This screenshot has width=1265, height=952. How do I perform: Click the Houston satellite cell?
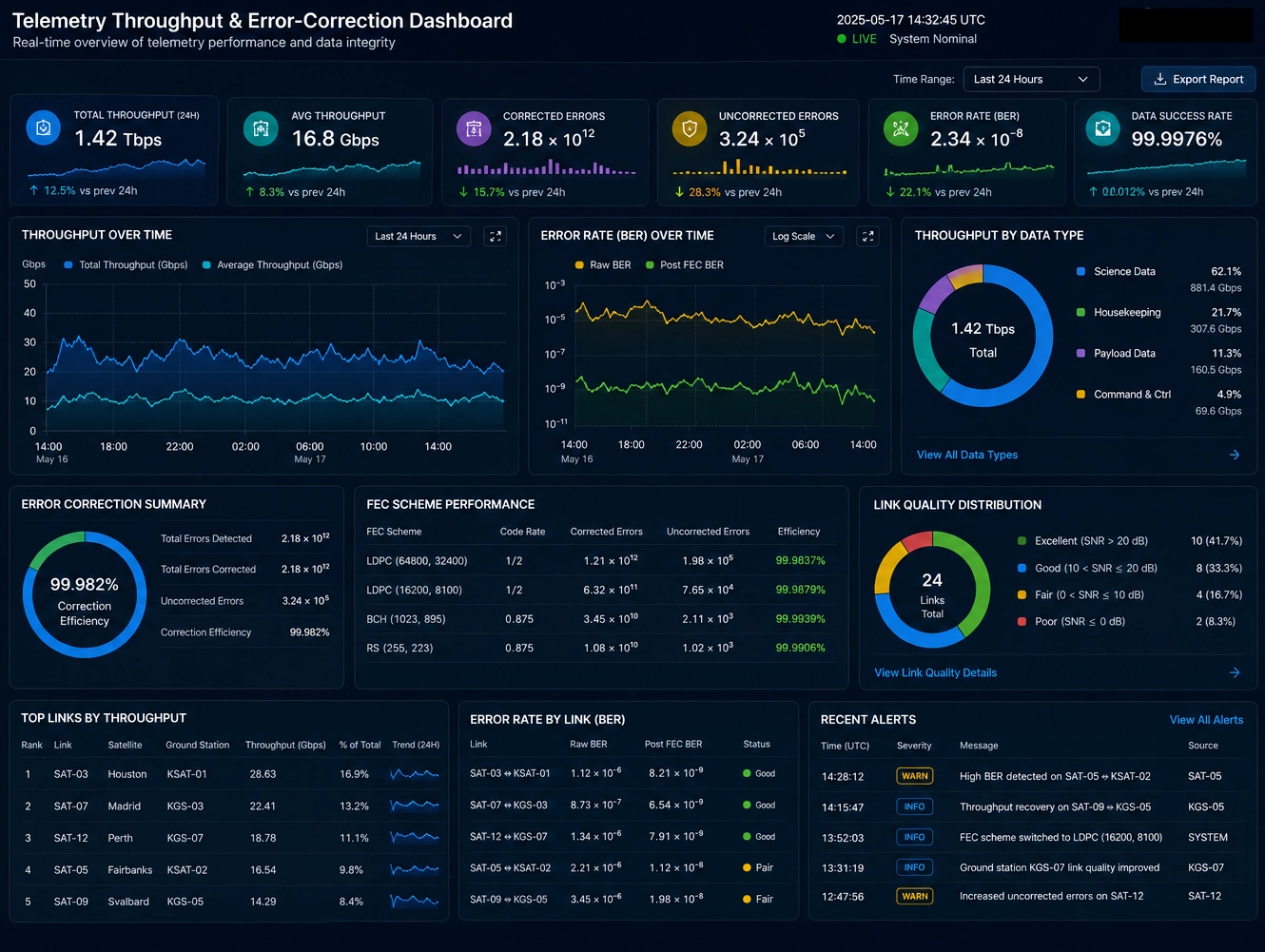tap(127, 774)
